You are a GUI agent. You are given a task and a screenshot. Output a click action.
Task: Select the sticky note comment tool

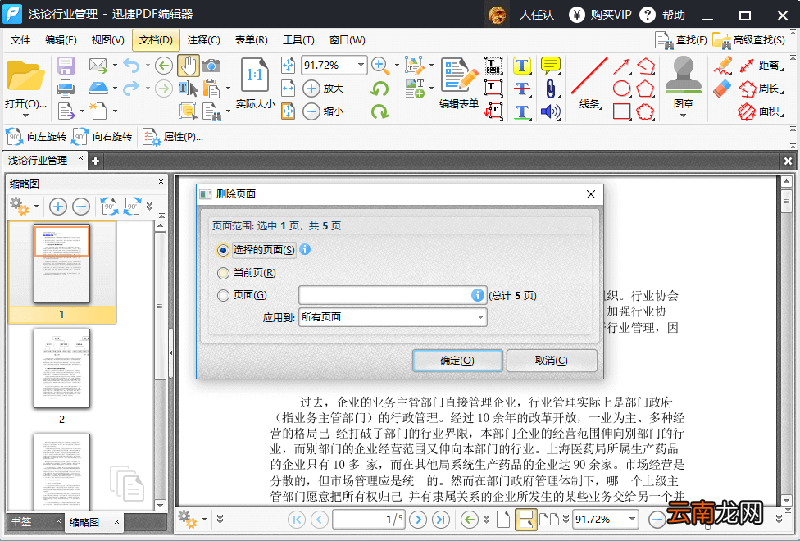(x=551, y=66)
